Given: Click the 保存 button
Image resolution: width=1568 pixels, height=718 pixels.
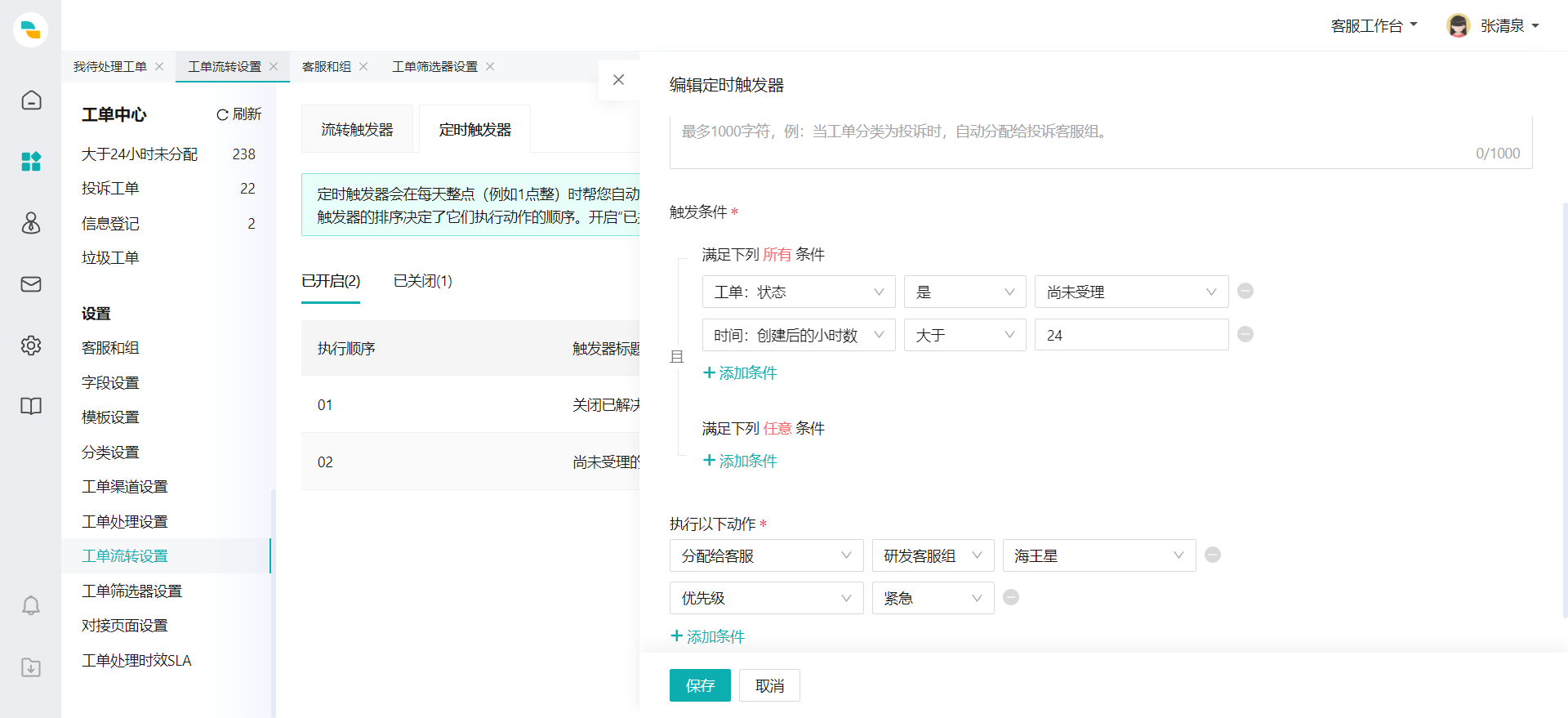Looking at the screenshot, I should coord(700,685).
